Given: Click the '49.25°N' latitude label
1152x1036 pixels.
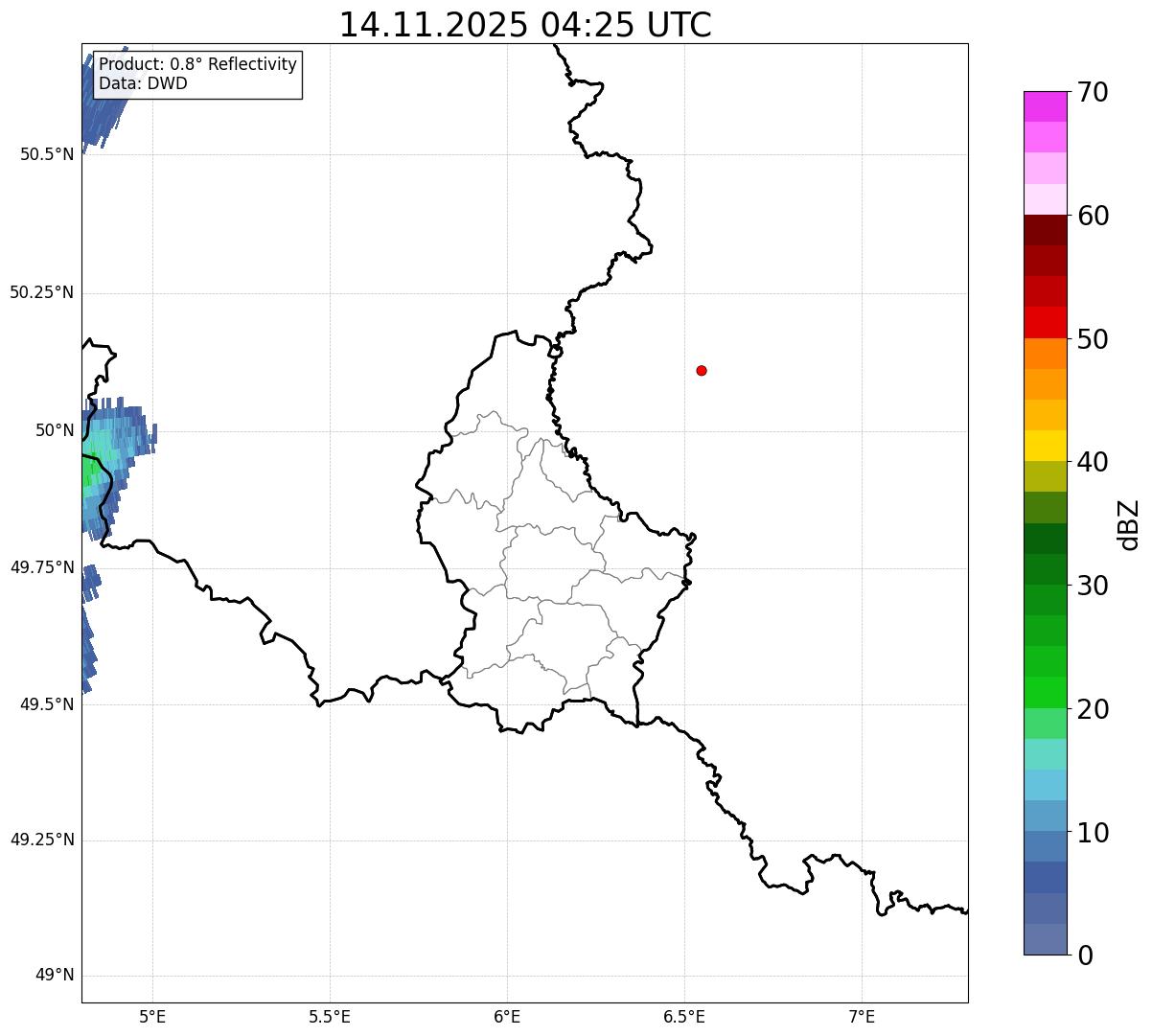Looking at the screenshot, I should pyautogui.click(x=42, y=840).
